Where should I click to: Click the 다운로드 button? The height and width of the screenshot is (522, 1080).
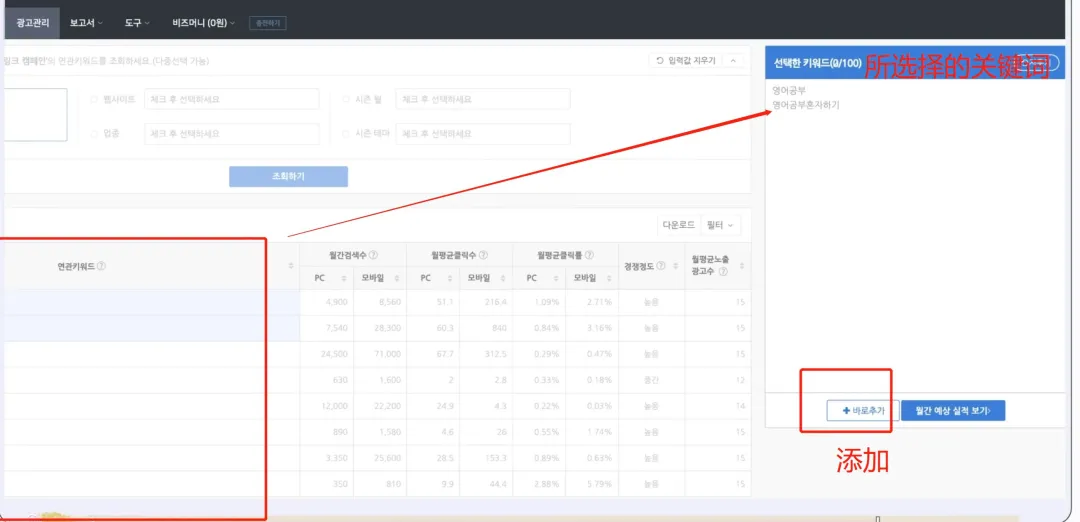click(x=678, y=225)
